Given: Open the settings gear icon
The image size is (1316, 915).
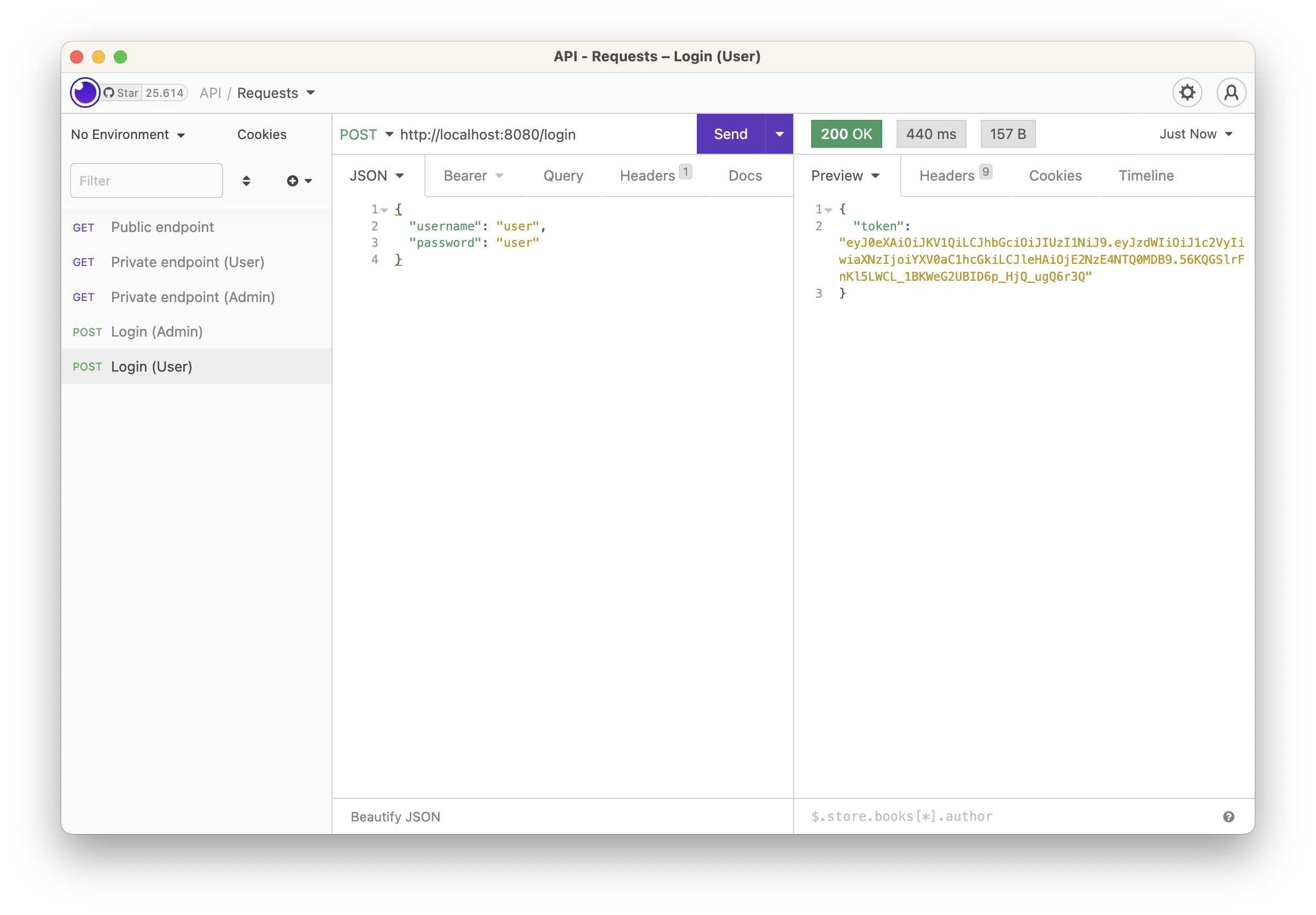Looking at the screenshot, I should tap(1187, 92).
